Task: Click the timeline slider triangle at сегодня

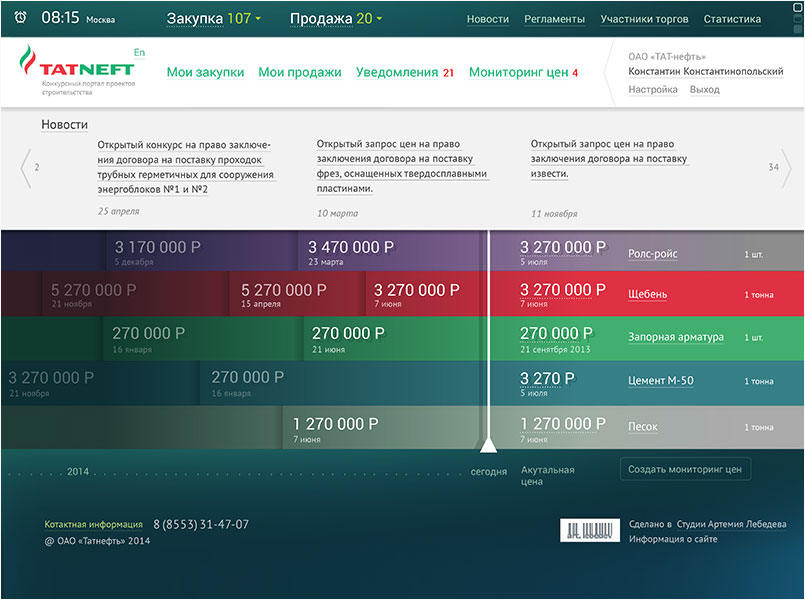Action: point(488,445)
